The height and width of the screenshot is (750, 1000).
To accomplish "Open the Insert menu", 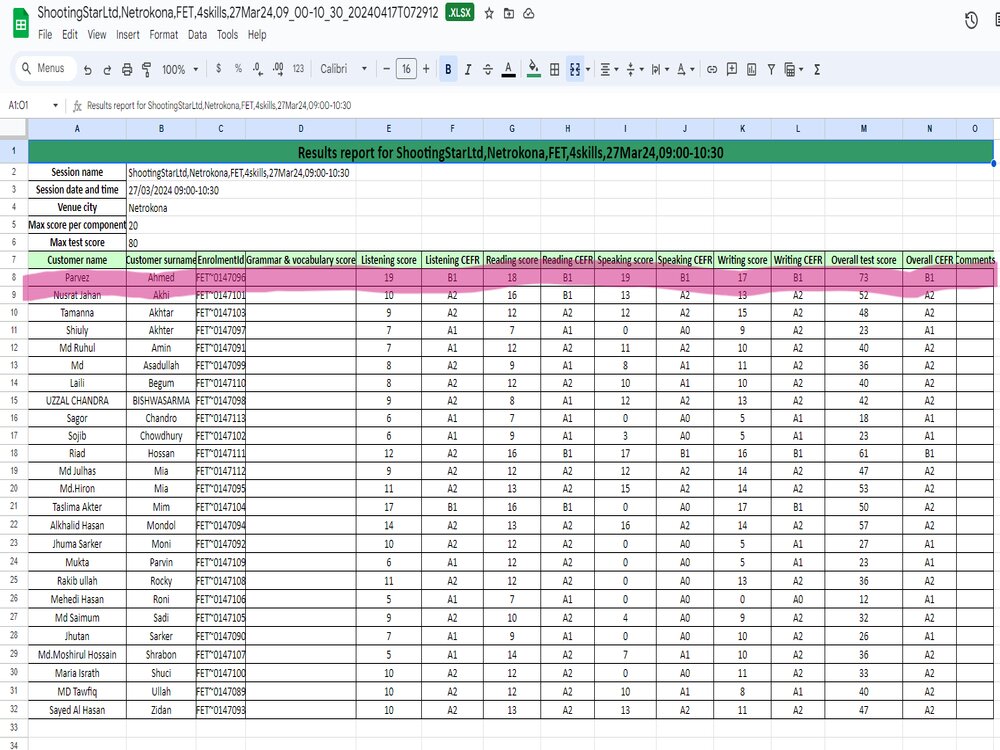I will [x=128, y=34].
